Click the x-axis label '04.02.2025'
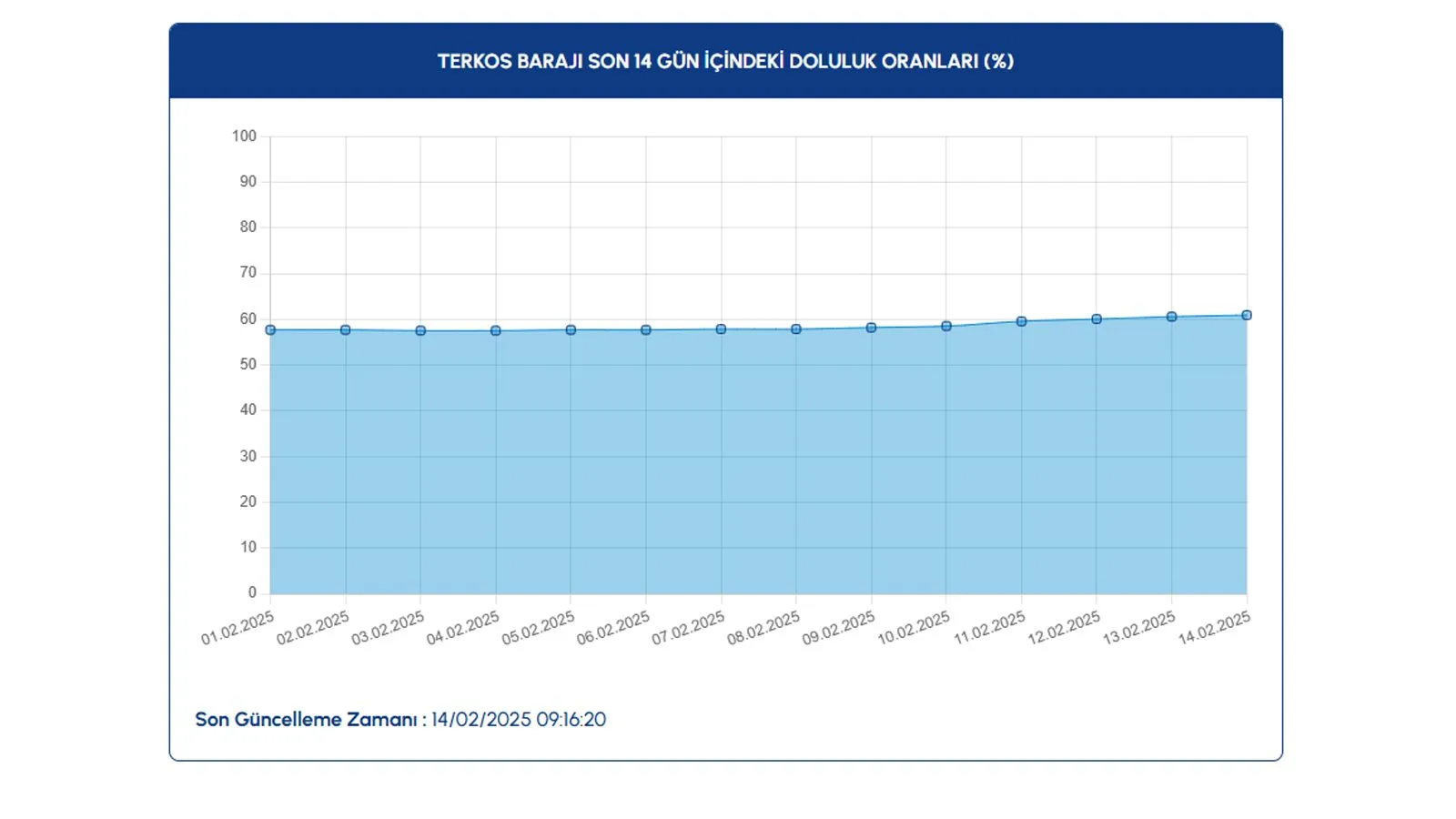Viewport: 1456px width, 819px height. click(x=463, y=628)
